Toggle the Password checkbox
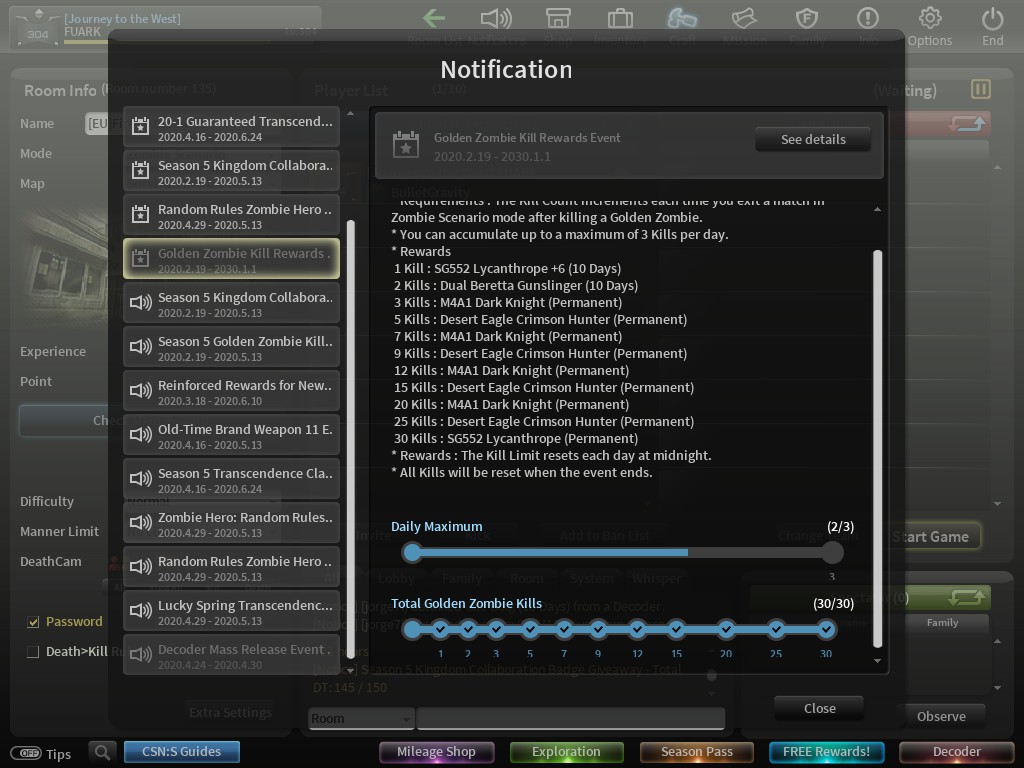Image resolution: width=1024 pixels, height=768 pixels. point(33,622)
